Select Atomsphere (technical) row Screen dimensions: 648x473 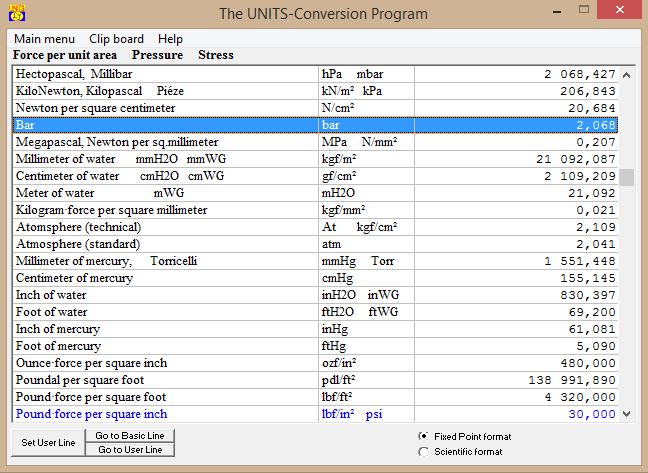click(x=315, y=227)
